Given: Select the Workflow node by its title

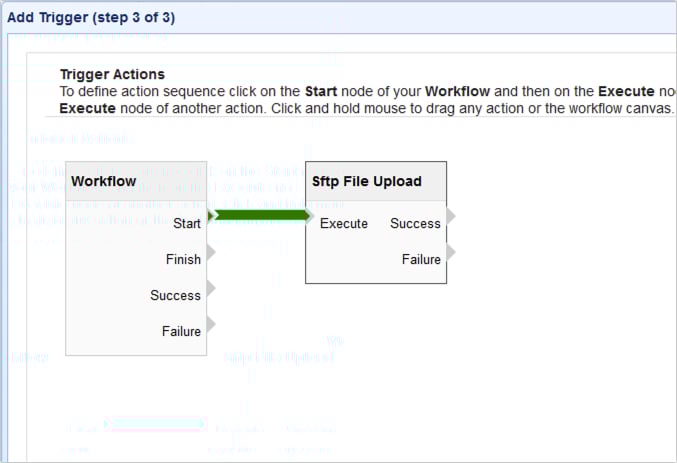Looking at the screenshot, I should 104,181.
